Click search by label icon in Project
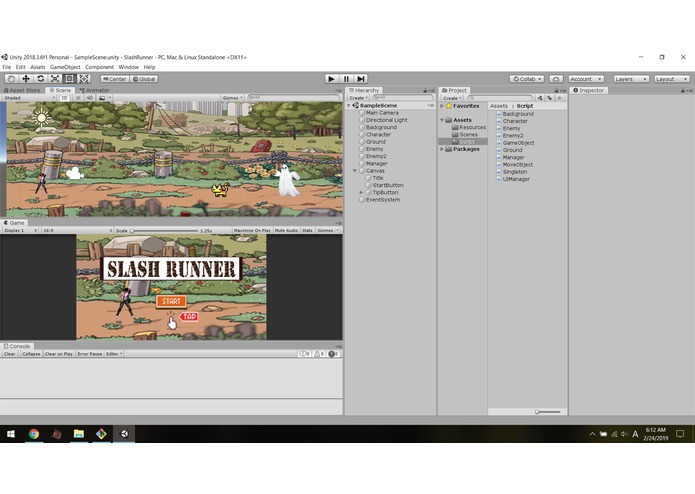695x494 pixels. (550, 98)
